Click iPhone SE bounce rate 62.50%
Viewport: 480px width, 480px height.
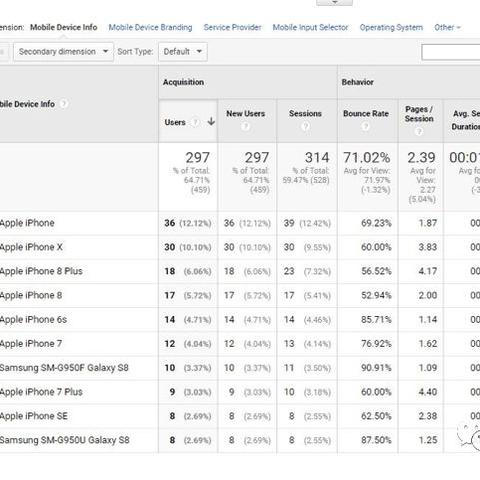(376, 416)
